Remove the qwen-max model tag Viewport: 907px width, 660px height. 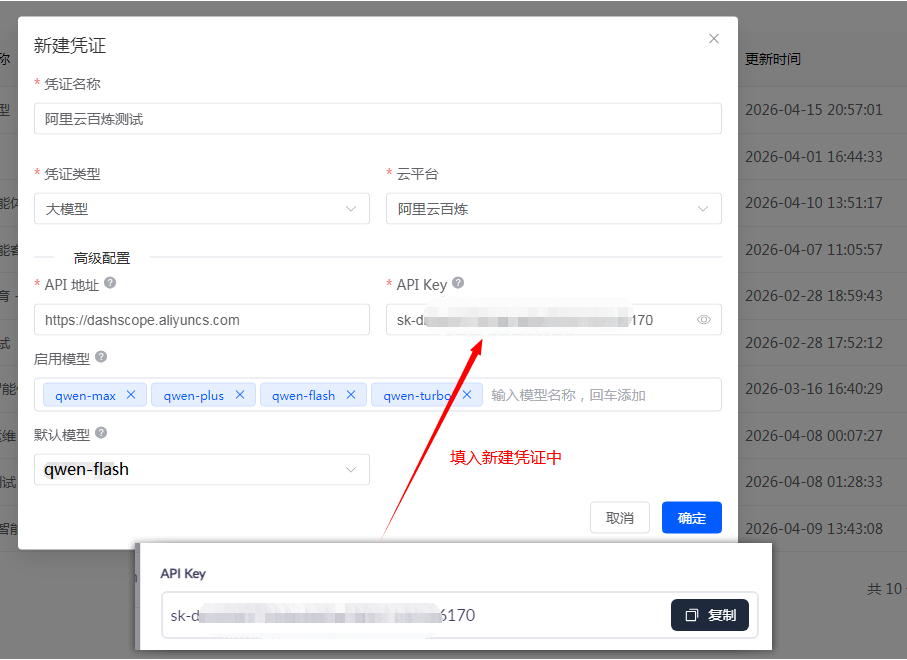(x=131, y=395)
